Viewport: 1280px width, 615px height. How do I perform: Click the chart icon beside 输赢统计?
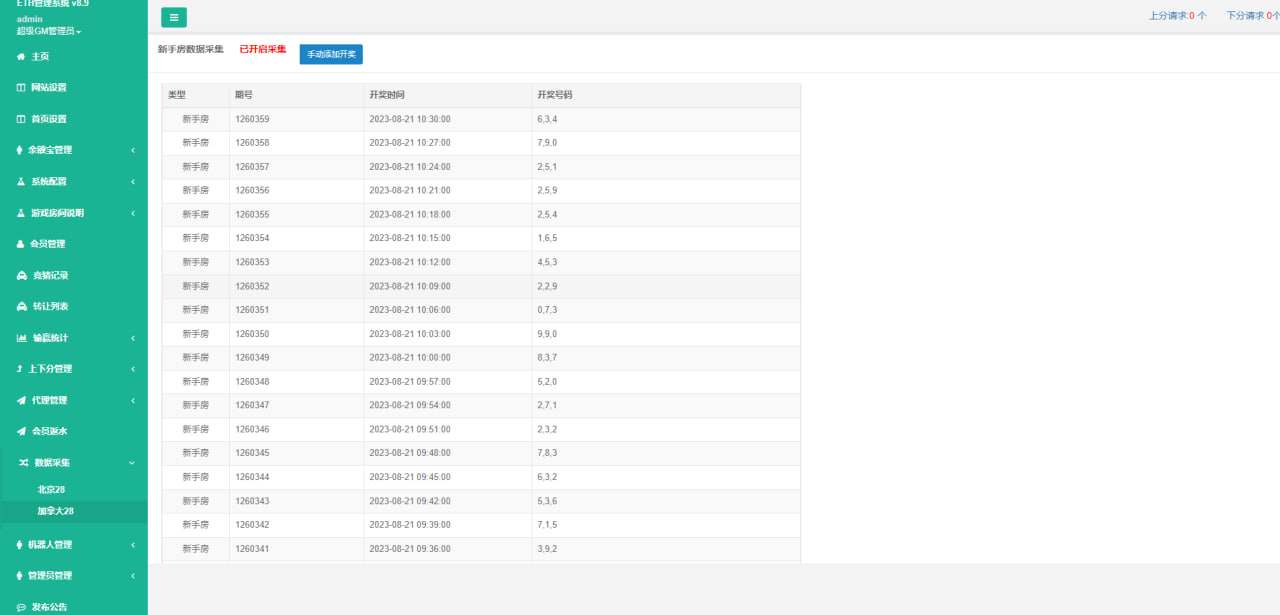pyautogui.click(x=22, y=338)
